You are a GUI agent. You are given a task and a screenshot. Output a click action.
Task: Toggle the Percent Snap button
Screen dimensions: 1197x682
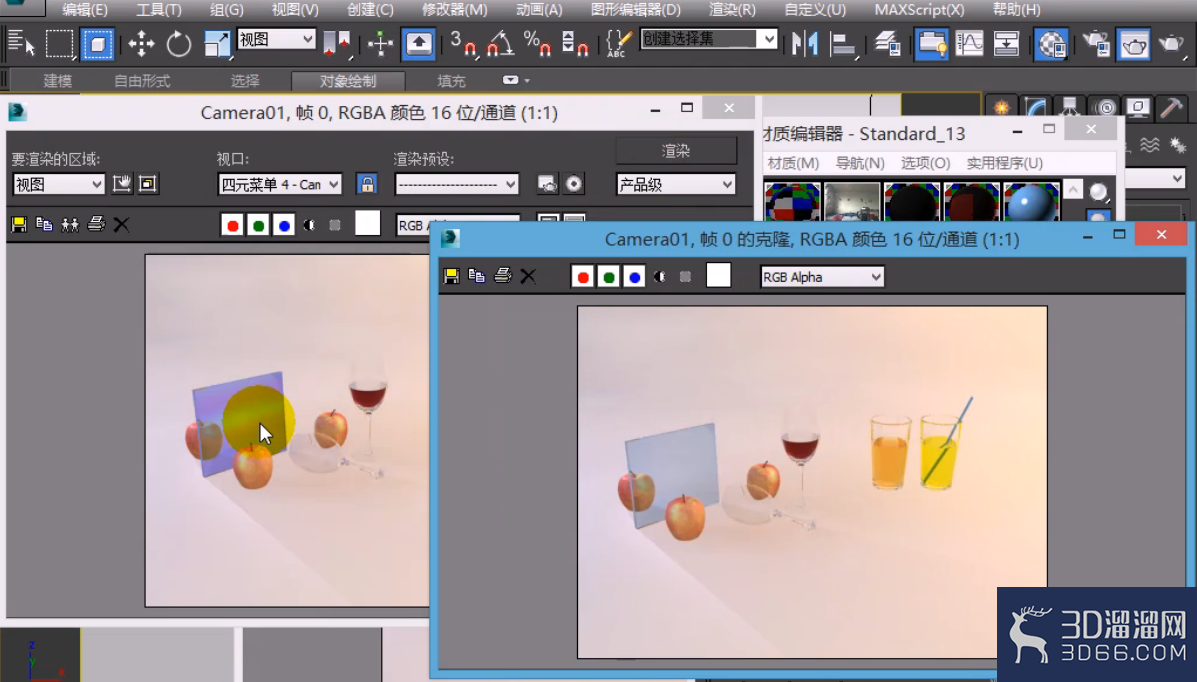pos(537,44)
